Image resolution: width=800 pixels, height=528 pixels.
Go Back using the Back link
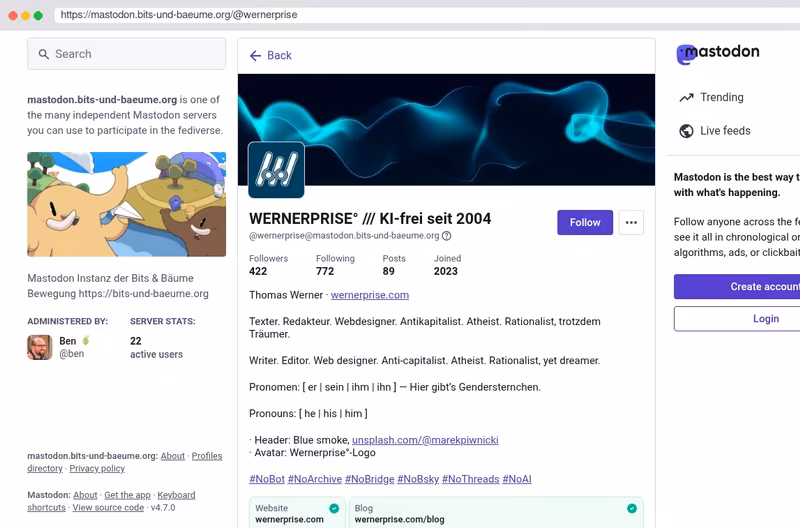point(271,56)
